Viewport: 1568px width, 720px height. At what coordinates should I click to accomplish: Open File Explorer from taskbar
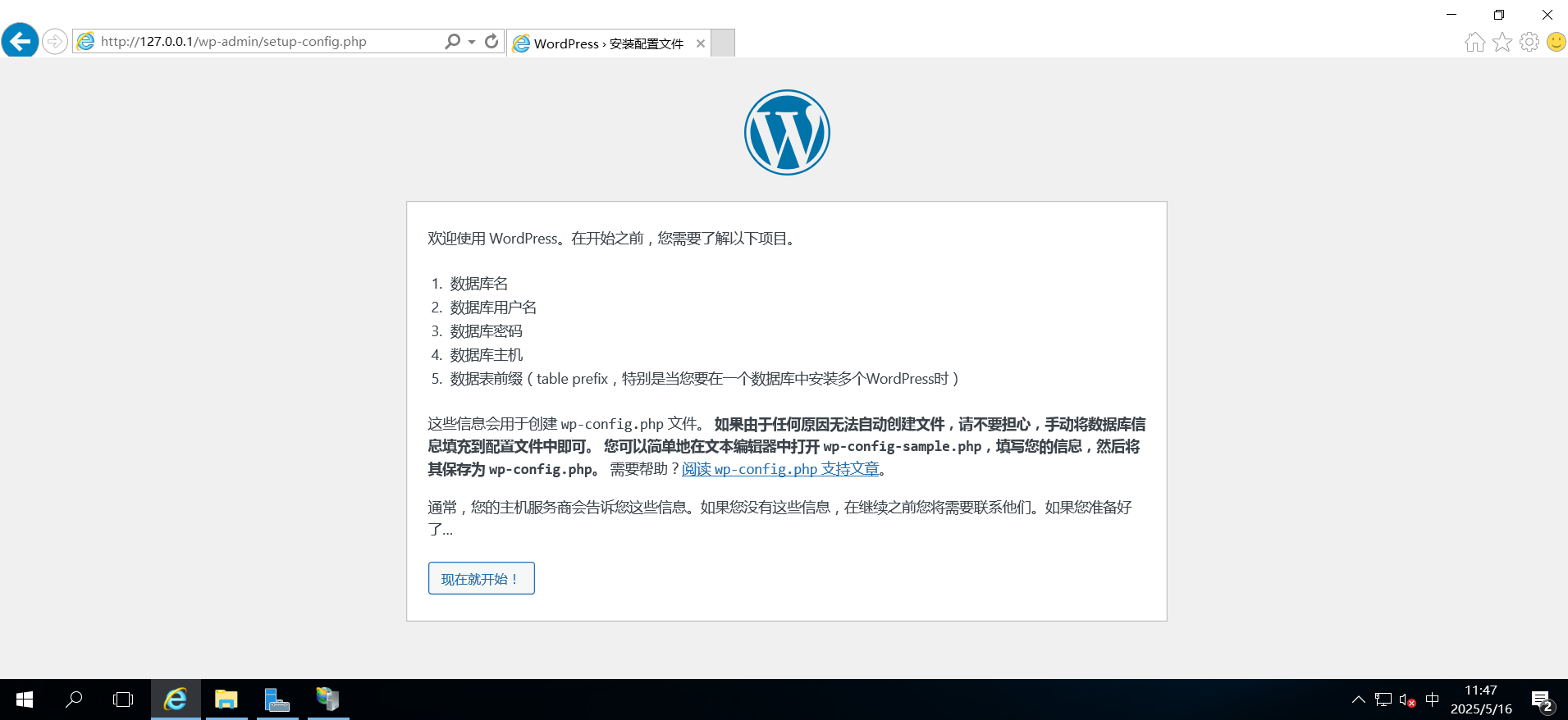point(226,699)
